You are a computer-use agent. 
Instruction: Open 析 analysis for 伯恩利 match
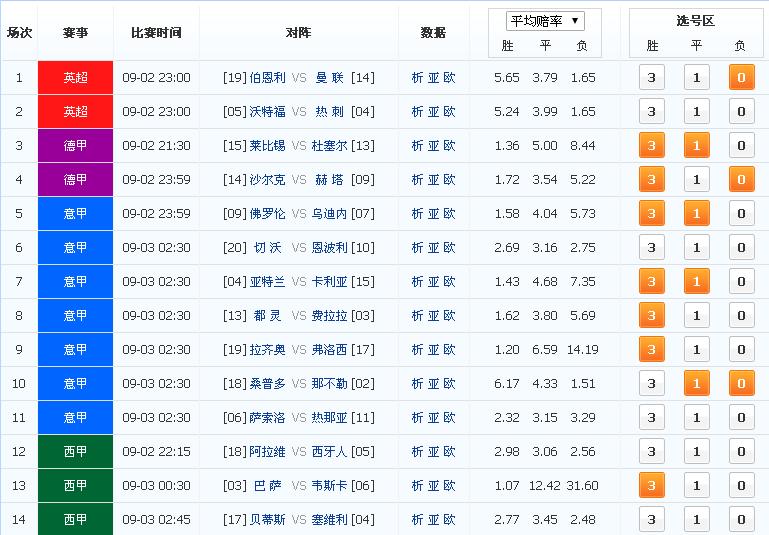[417, 77]
